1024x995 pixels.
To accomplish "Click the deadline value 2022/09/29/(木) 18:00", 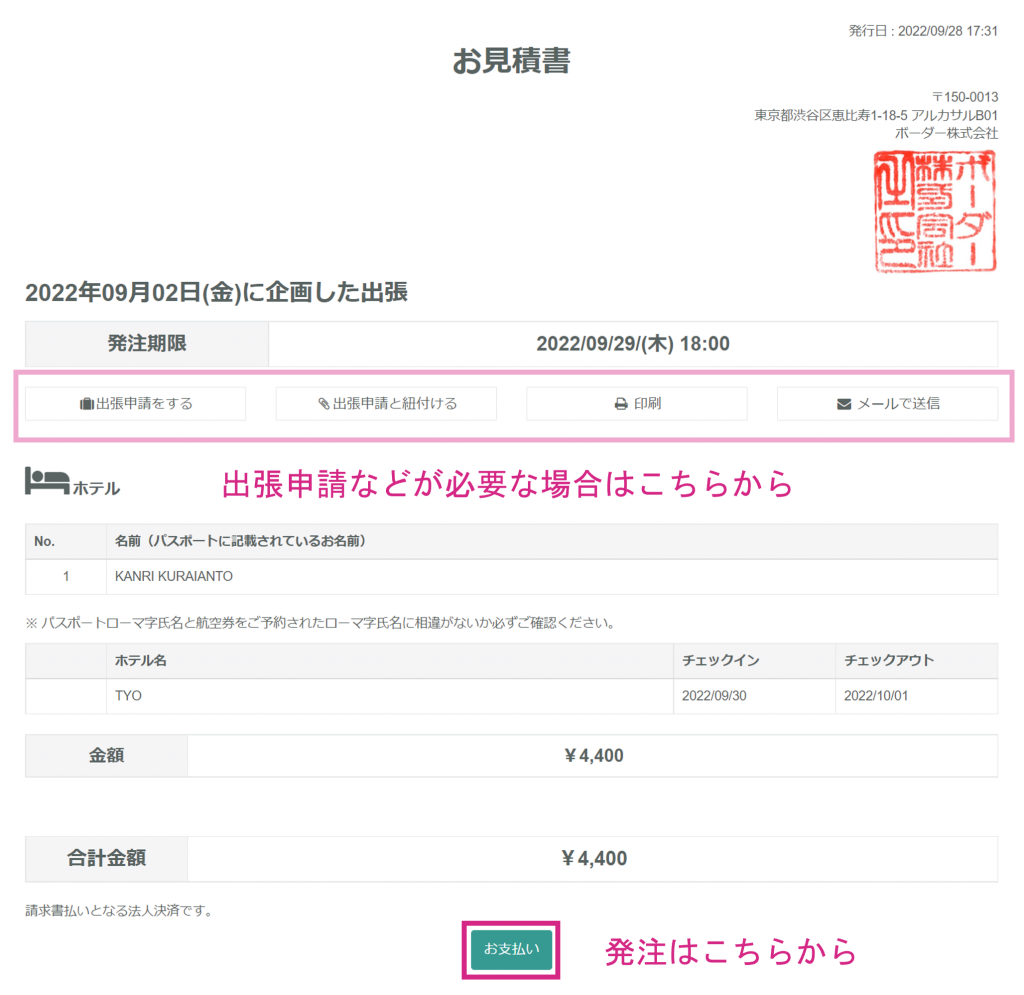I will (x=633, y=343).
